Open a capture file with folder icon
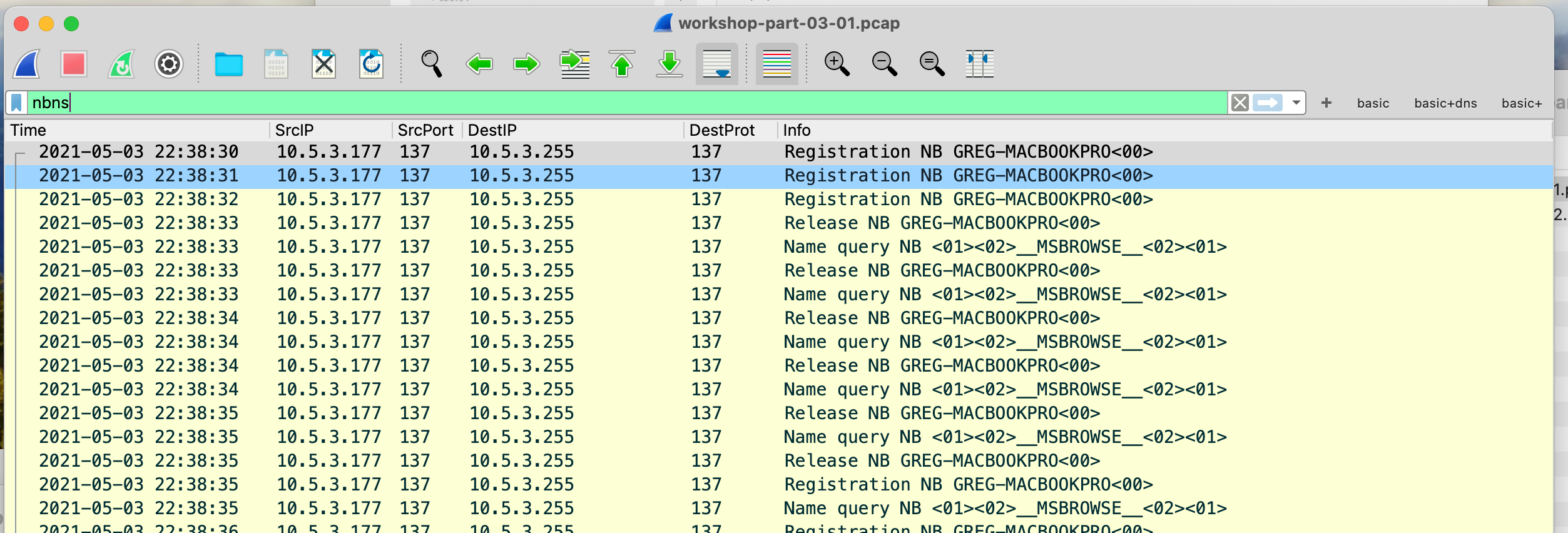Screen dimensions: 1568x533 [228, 64]
